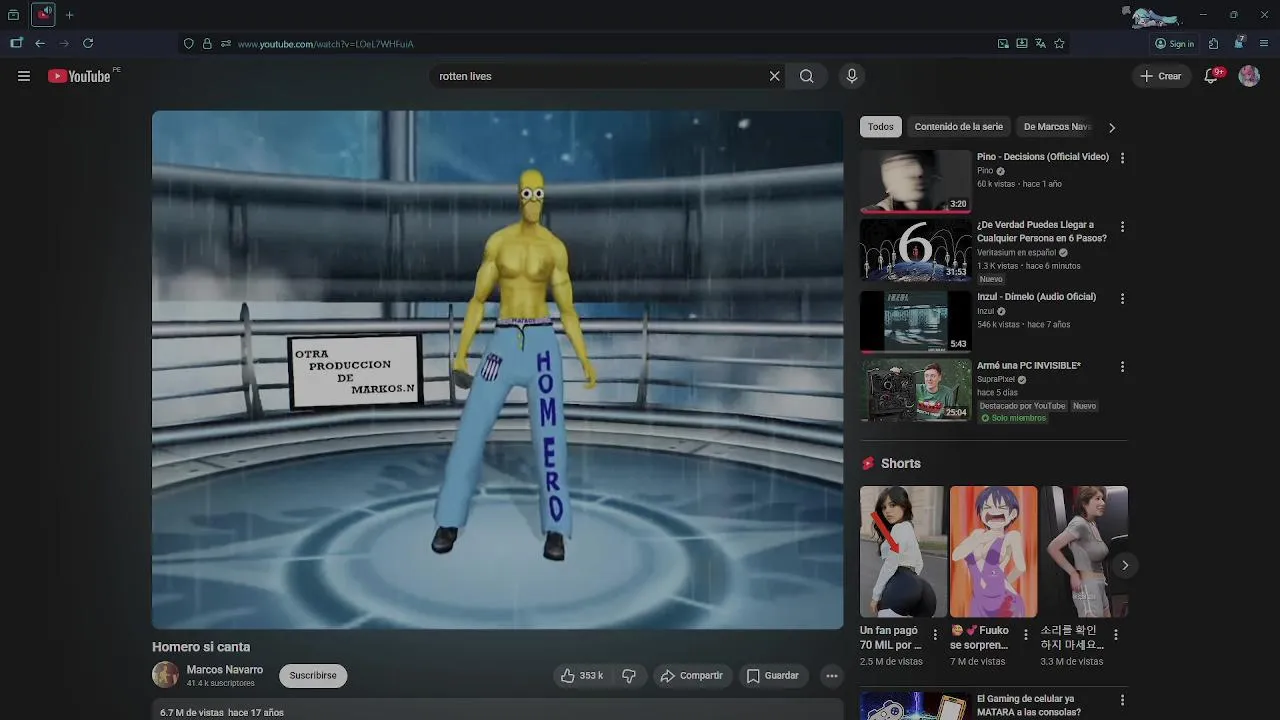Viewport: 1280px width, 720px height.
Task: Open the extensions puzzle icon
Action: point(1213,43)
